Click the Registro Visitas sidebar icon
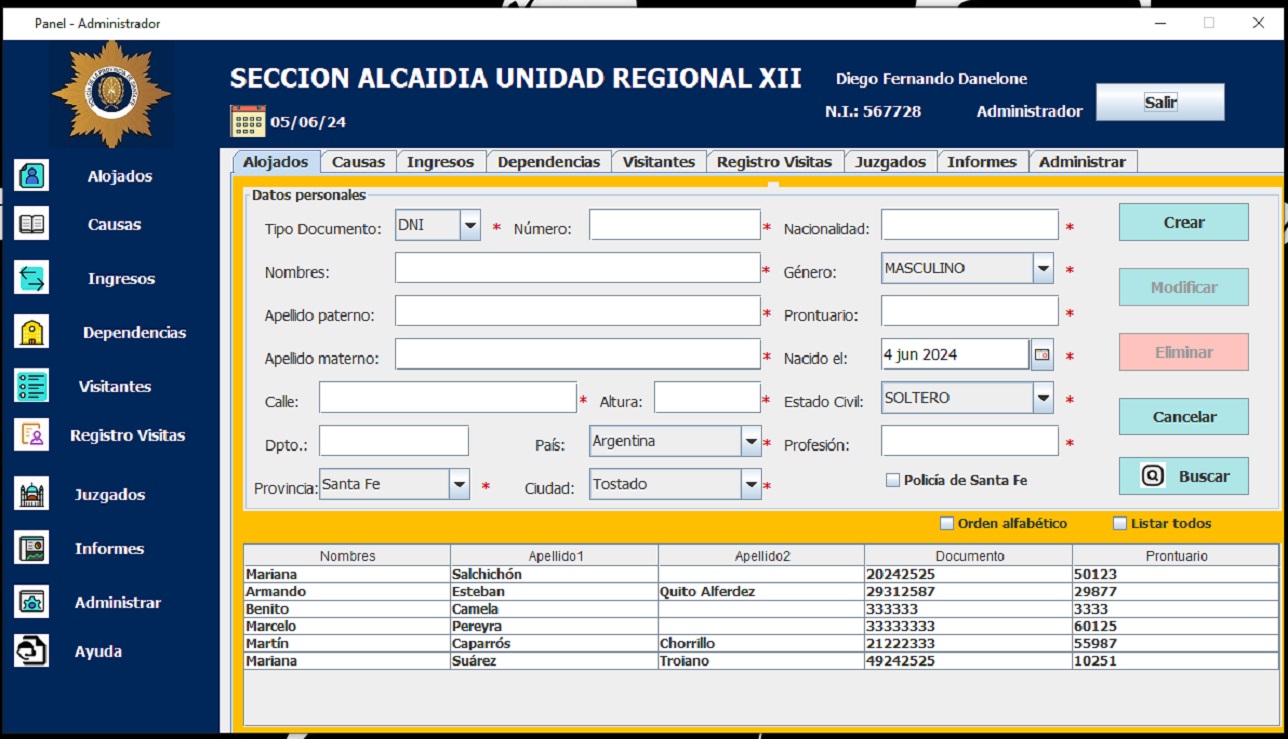Image resolution: width=1288 pixels, height=739 pixels. pos(32,435)
